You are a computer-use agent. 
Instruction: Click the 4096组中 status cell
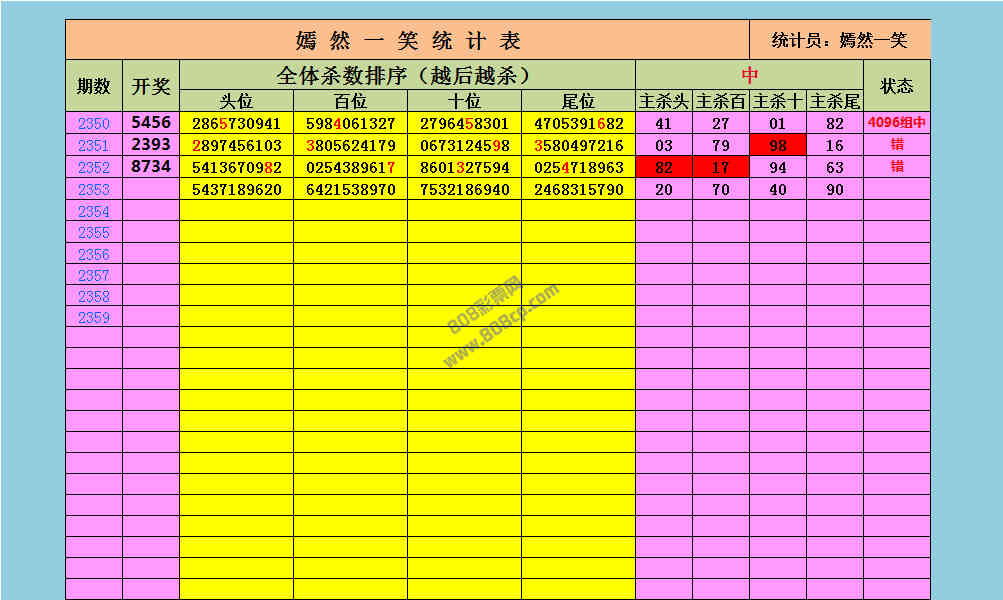click(x=896, y=124)
